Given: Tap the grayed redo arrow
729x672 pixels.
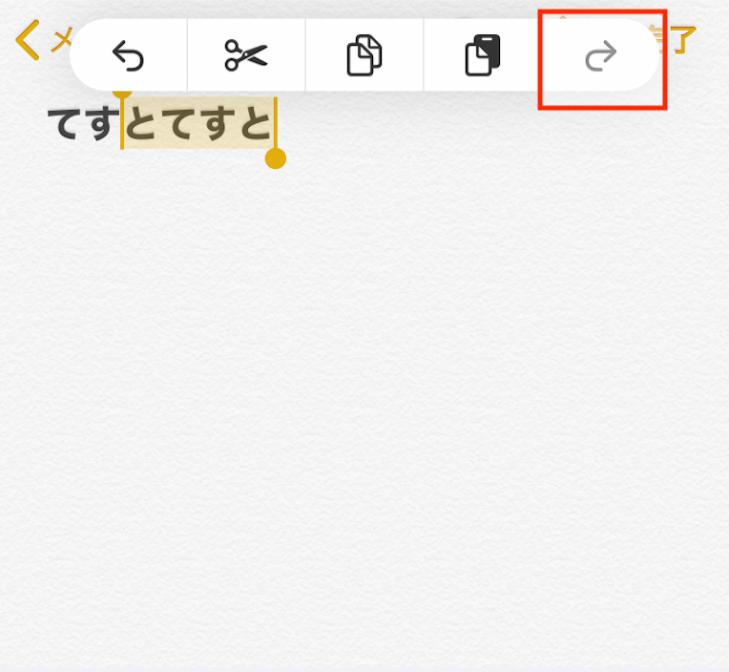Looking at the screenshot, I should [601, 55].
